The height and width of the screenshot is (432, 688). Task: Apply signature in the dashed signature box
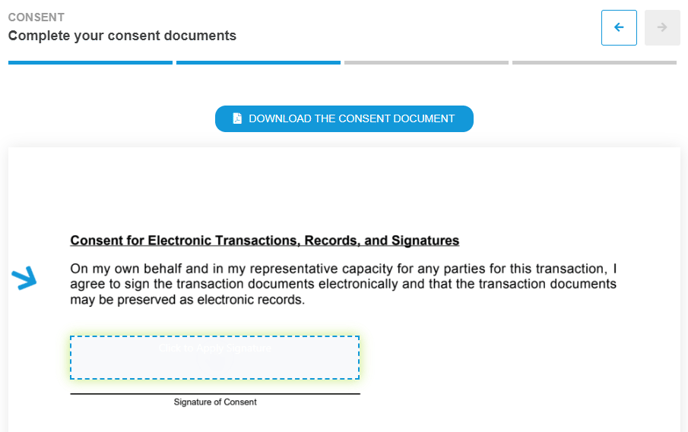coord(215,357)
